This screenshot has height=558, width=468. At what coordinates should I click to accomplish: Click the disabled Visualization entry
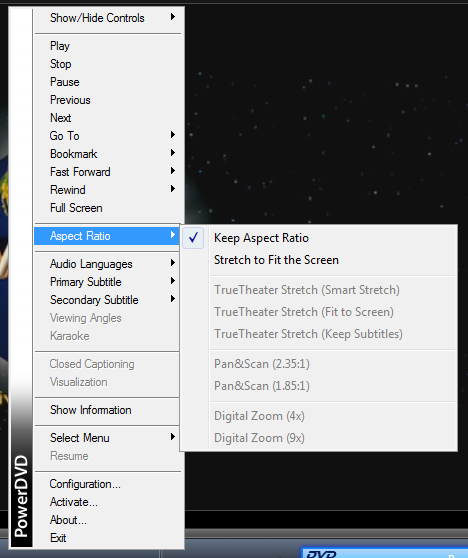108,382
